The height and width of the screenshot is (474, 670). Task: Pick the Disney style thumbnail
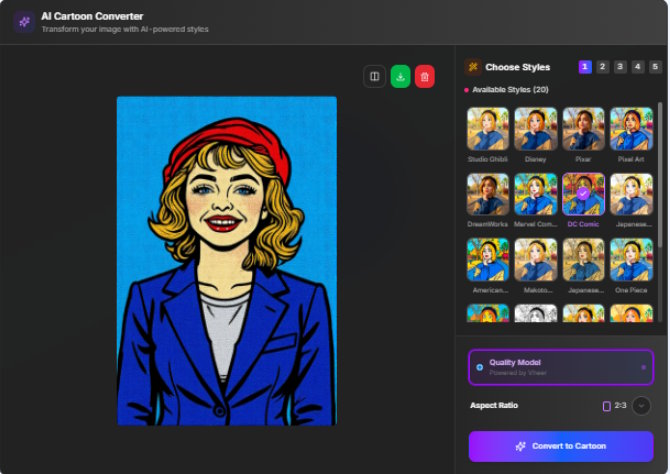coord(535,129)
